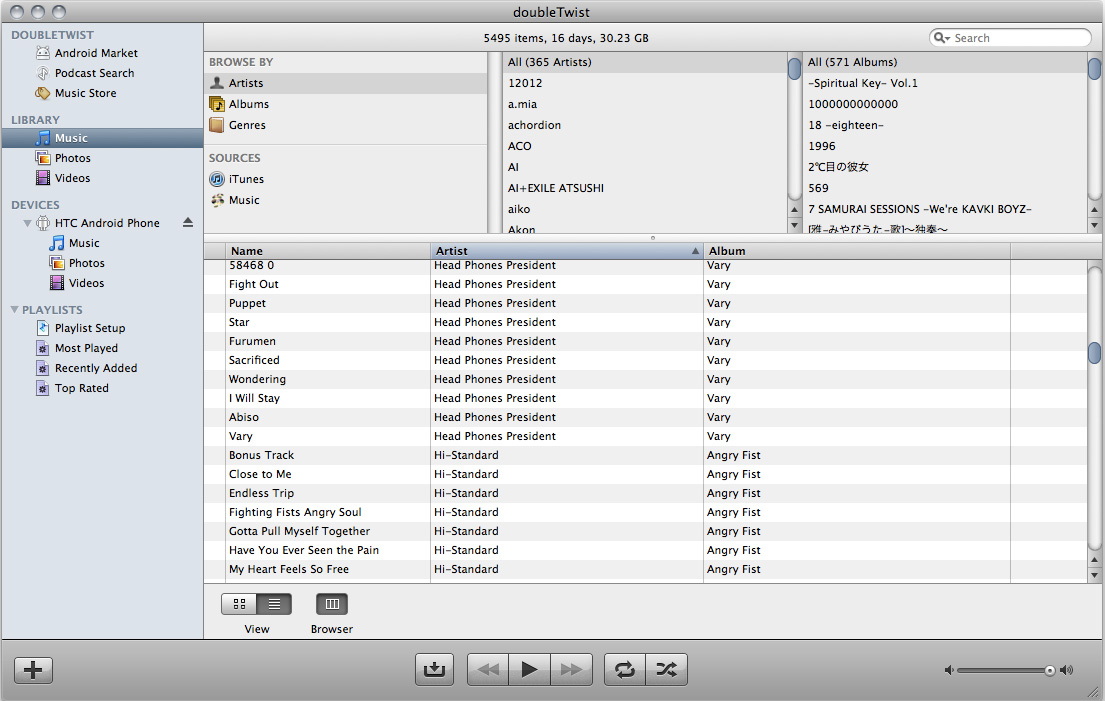The height and width of the screenshot is (701, 1105).
Task: Switch to list view
Action: point(274,604)
